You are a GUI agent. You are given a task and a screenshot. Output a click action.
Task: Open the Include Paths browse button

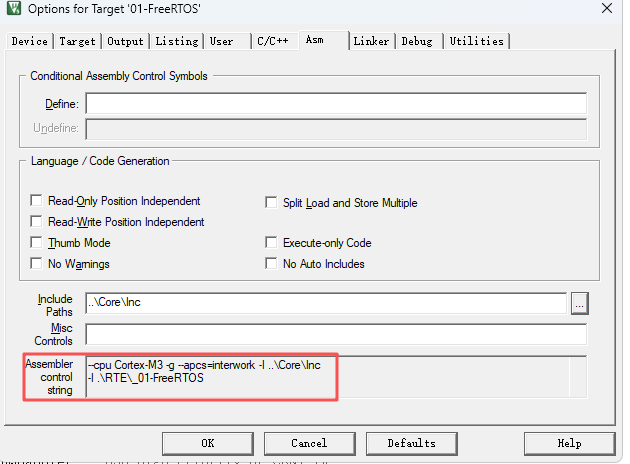click(x=579, y=303)
